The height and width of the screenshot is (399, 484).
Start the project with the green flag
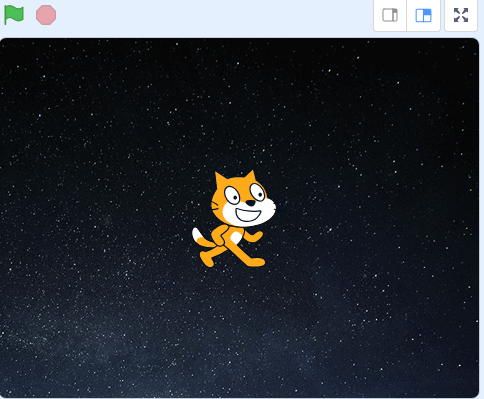(x=14, y=15)
